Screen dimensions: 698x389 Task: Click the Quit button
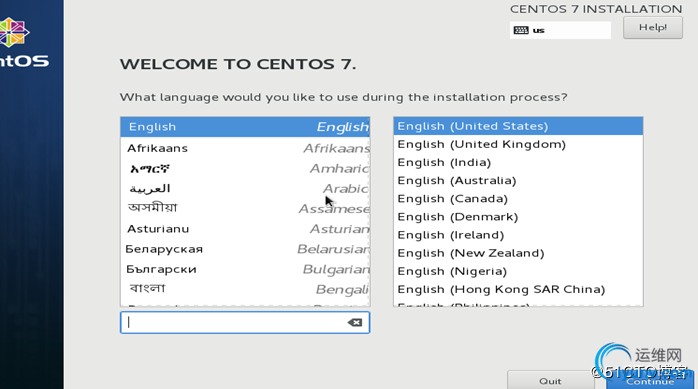(x=550, y=381)
